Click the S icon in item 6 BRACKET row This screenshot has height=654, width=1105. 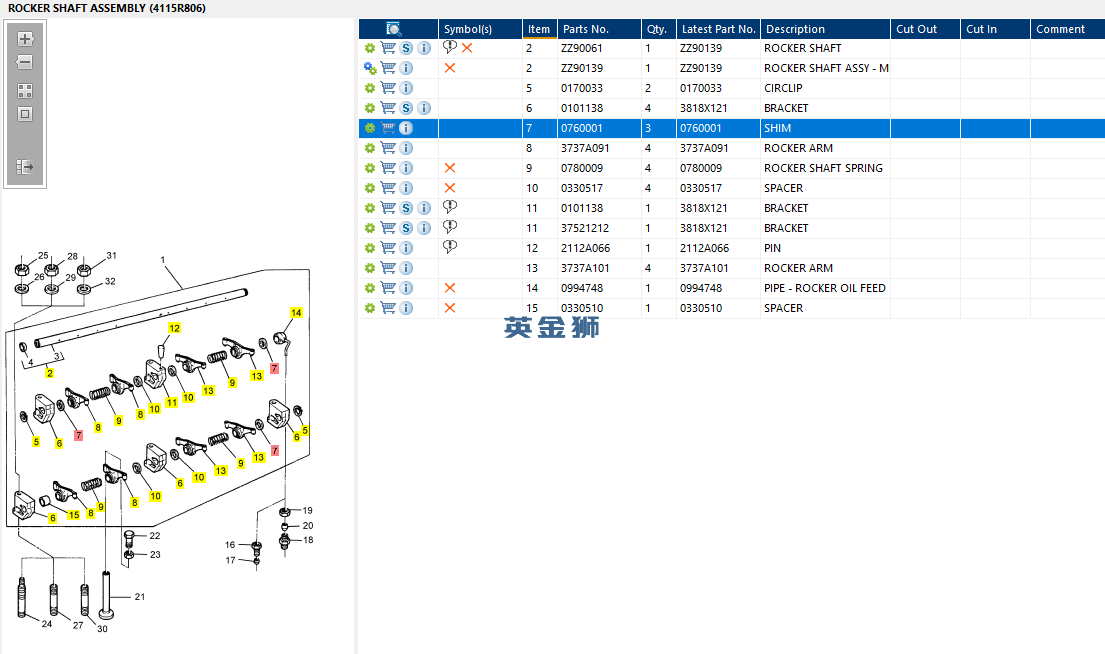[406, 108]
